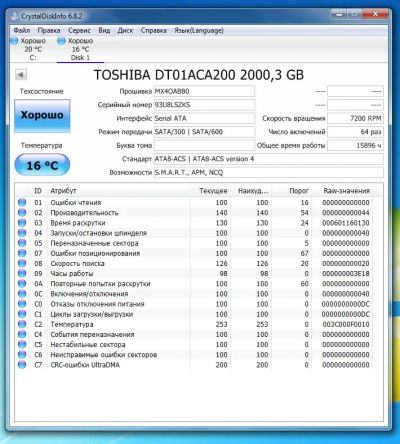The image size is (400, 444).
Task: Click the status orb for Ошибки позиционирования
Action: [22, 253]
